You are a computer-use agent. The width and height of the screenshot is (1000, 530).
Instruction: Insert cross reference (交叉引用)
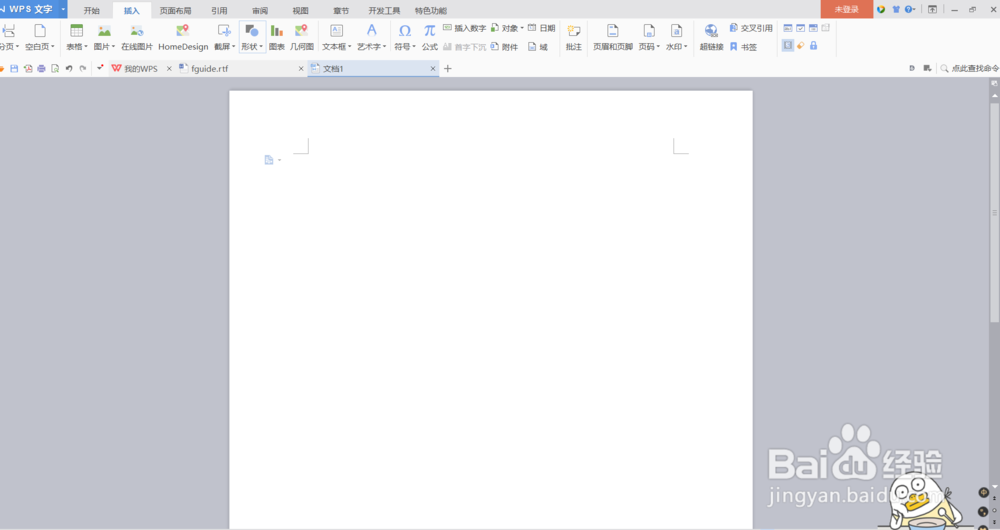click(x=751, y=28)
